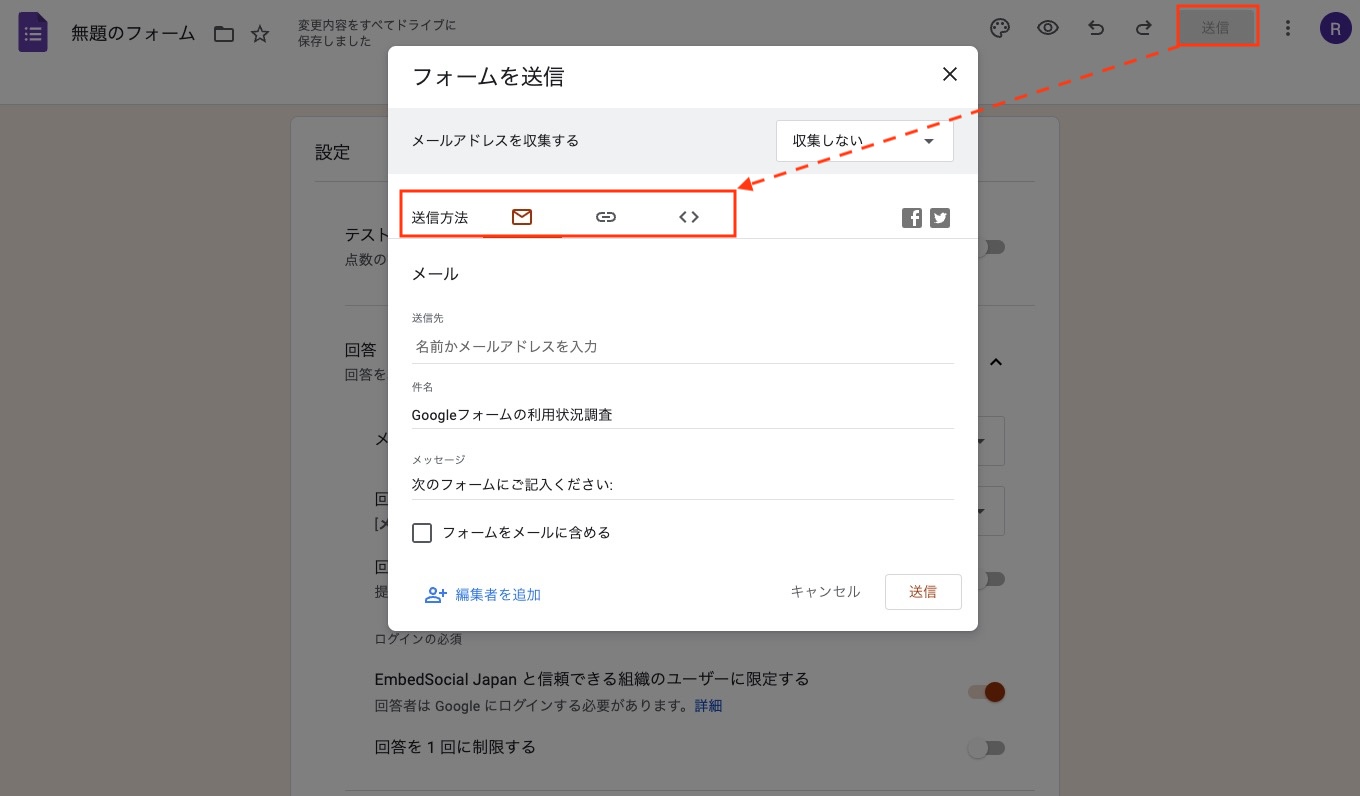Click the 送信先 recipient input field
The image size is (1360, 796).
point(683,347)
